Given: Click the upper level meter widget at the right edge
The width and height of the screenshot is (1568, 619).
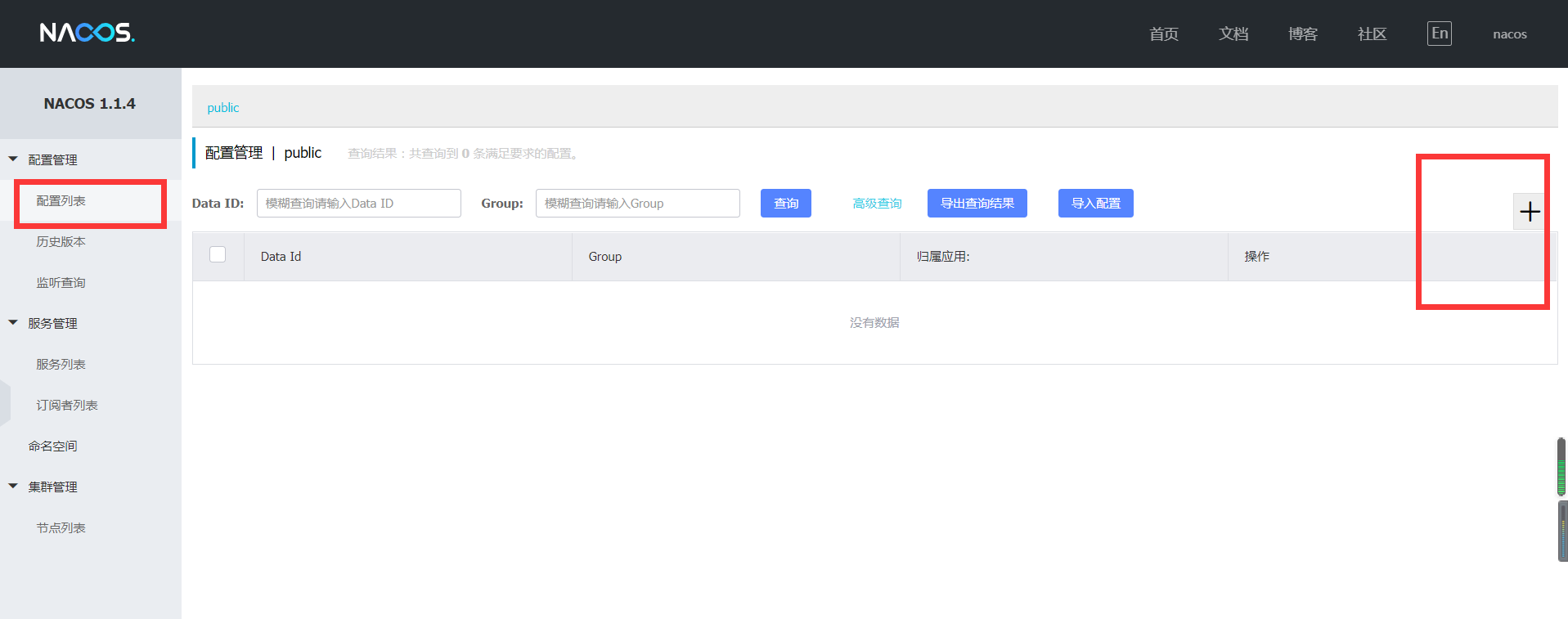Looking at the screenshot, I should pyautogui.click(x=1561, y=467).
